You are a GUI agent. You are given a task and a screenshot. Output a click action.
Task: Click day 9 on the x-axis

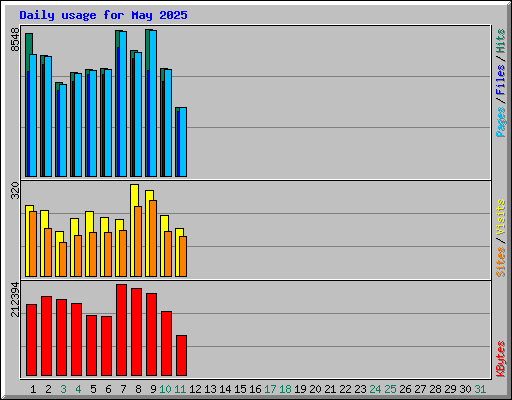coord(153,389)
